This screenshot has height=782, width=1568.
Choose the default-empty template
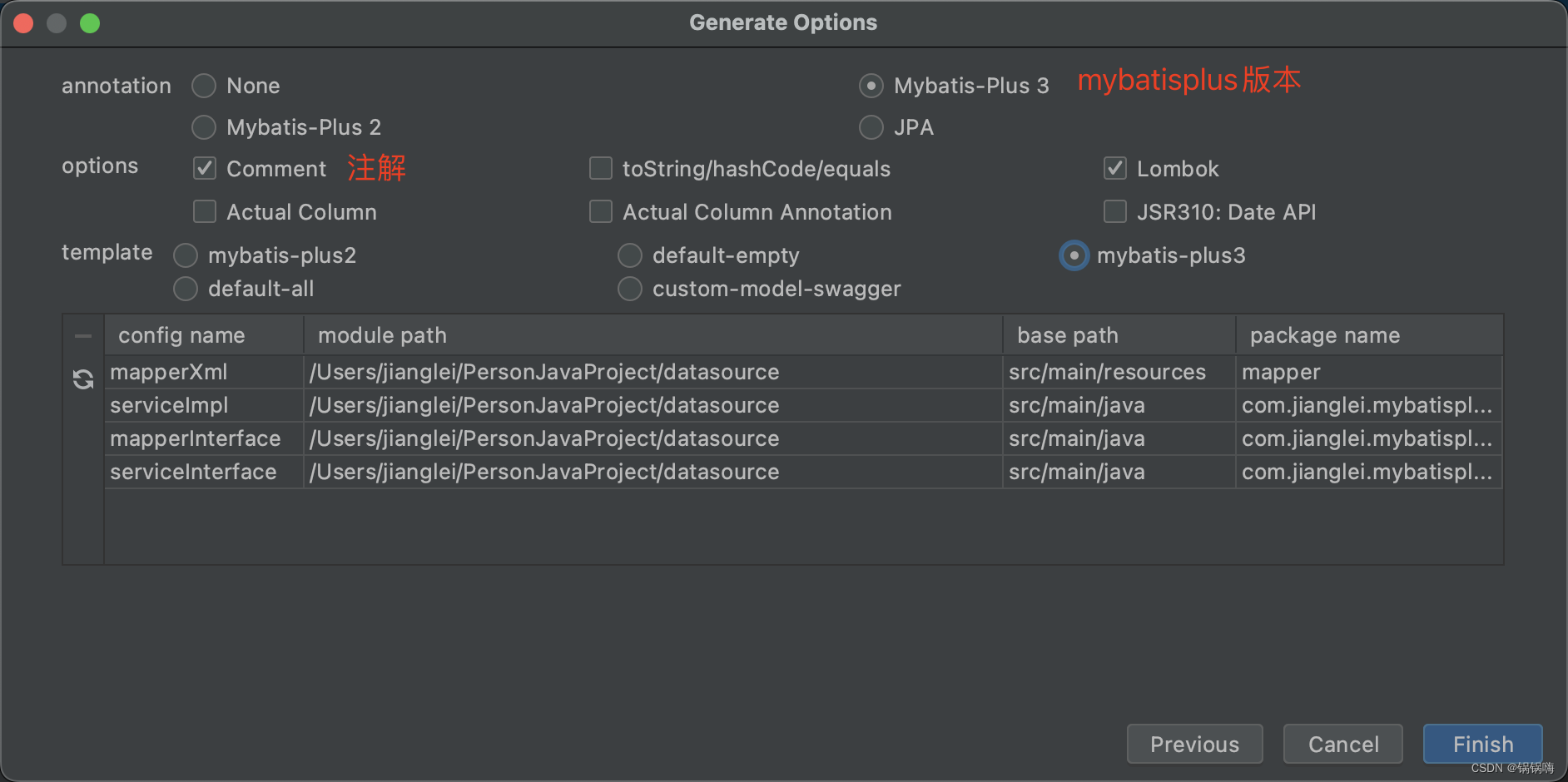click(x=630, y=255)
